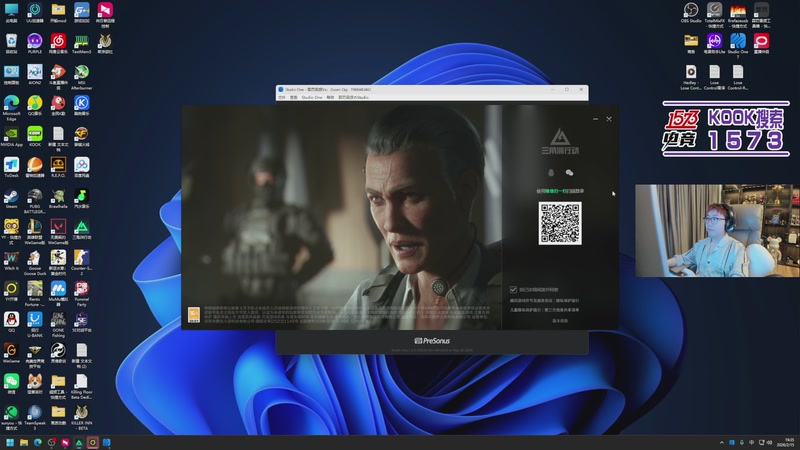The width and height of the screenshot is (800, 450).
Task: Click the KILLER INN - BETA desktop icon
Action: pos(82,417)
